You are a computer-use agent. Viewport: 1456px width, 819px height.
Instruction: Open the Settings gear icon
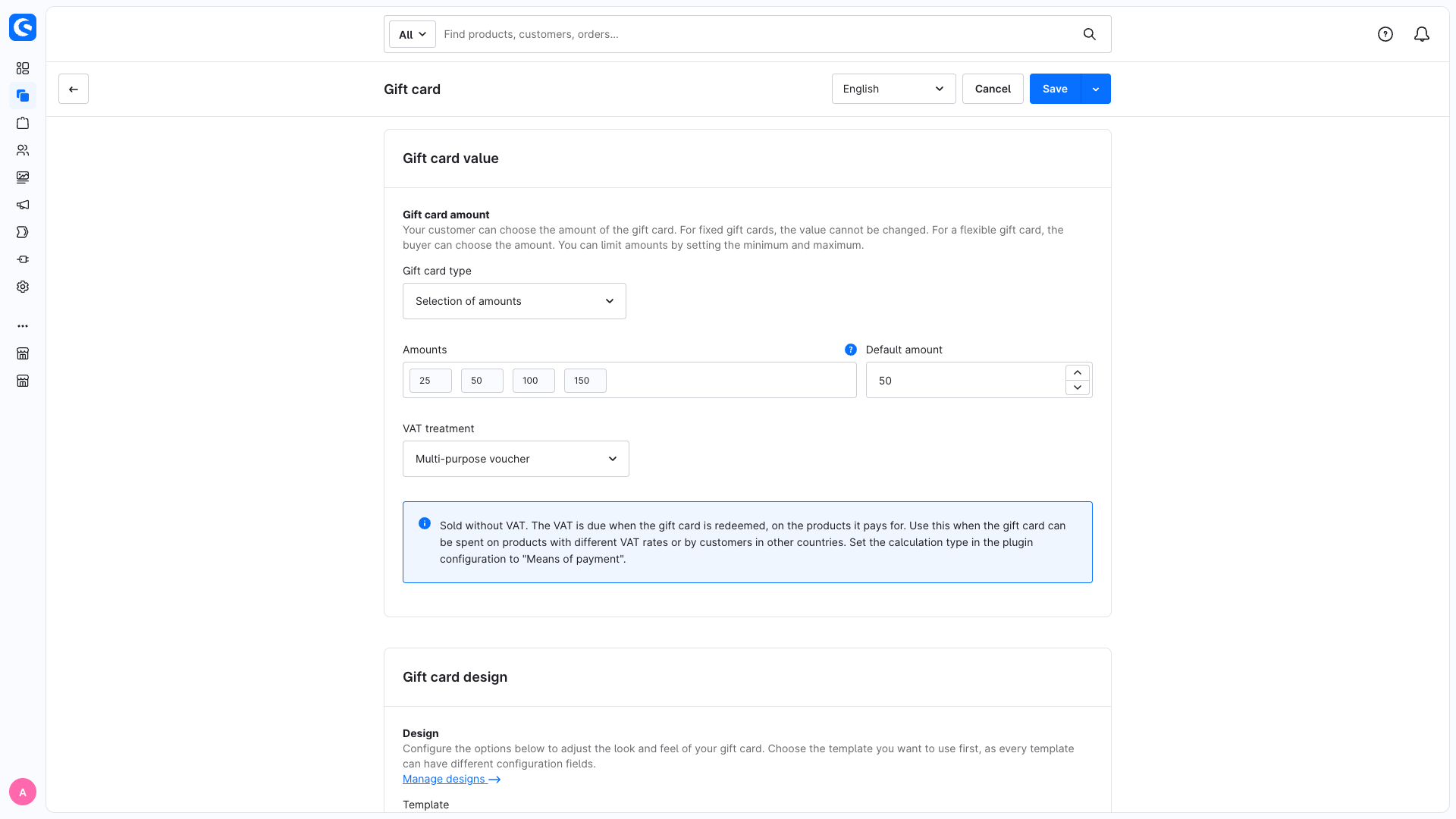point(23,287)
